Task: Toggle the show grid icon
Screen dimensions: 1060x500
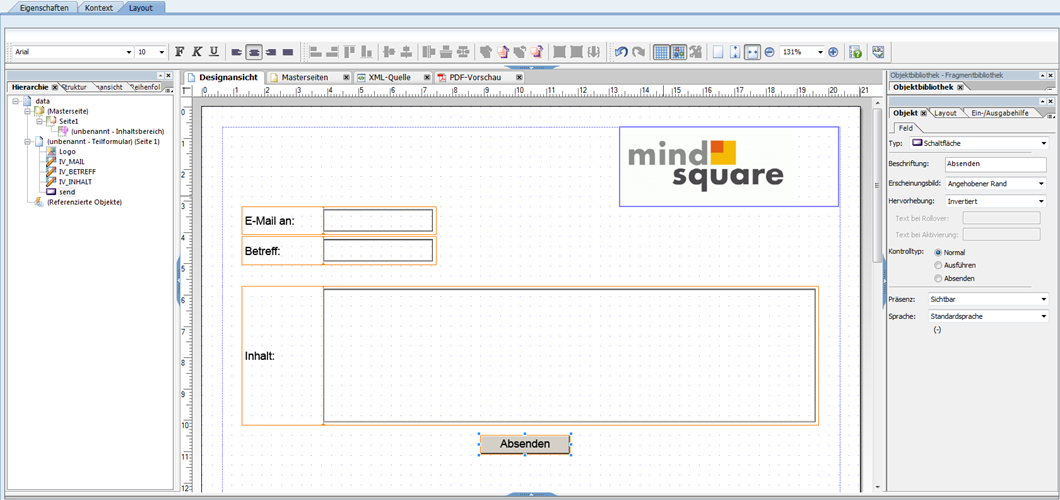Action: [662, 51]
